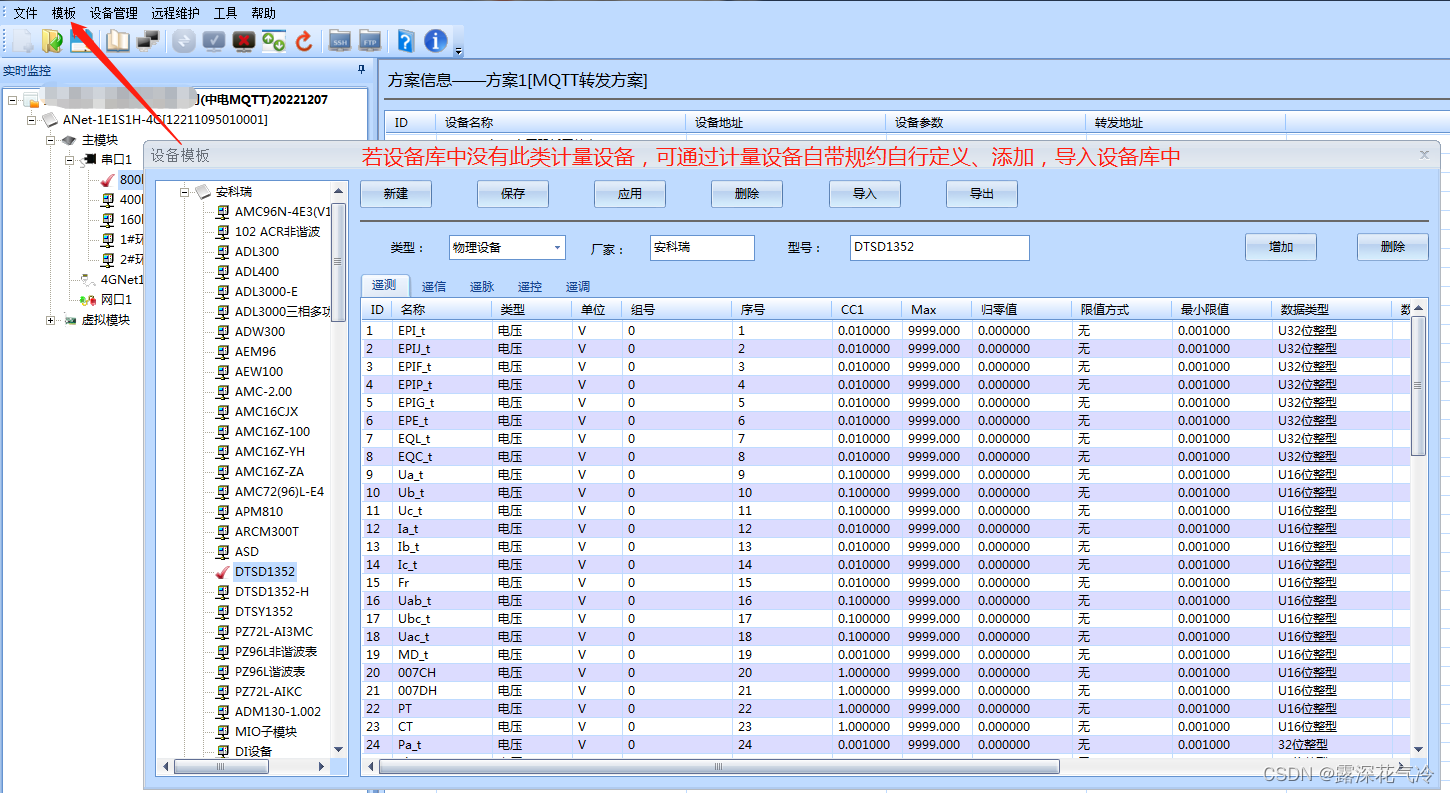Select 网口1 in the monitor tree
The image size is (1450, 793).
coord(116,300)
